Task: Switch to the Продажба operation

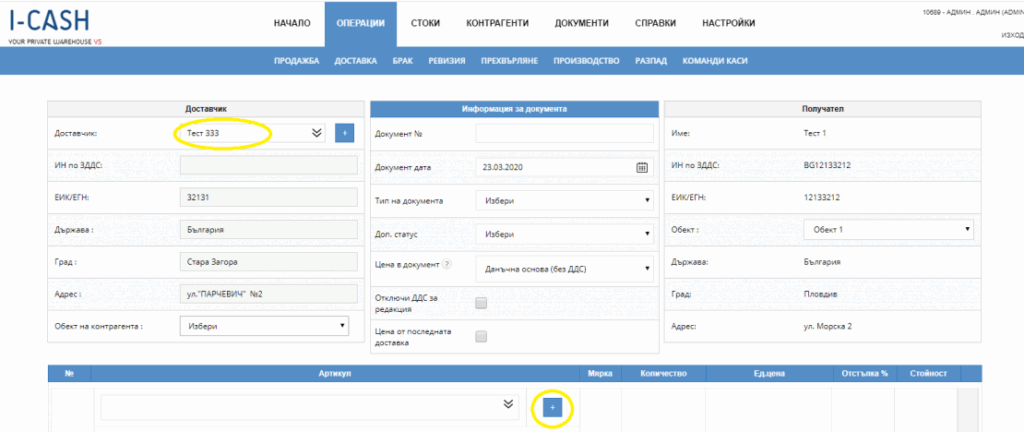Action: coord(296,61)
